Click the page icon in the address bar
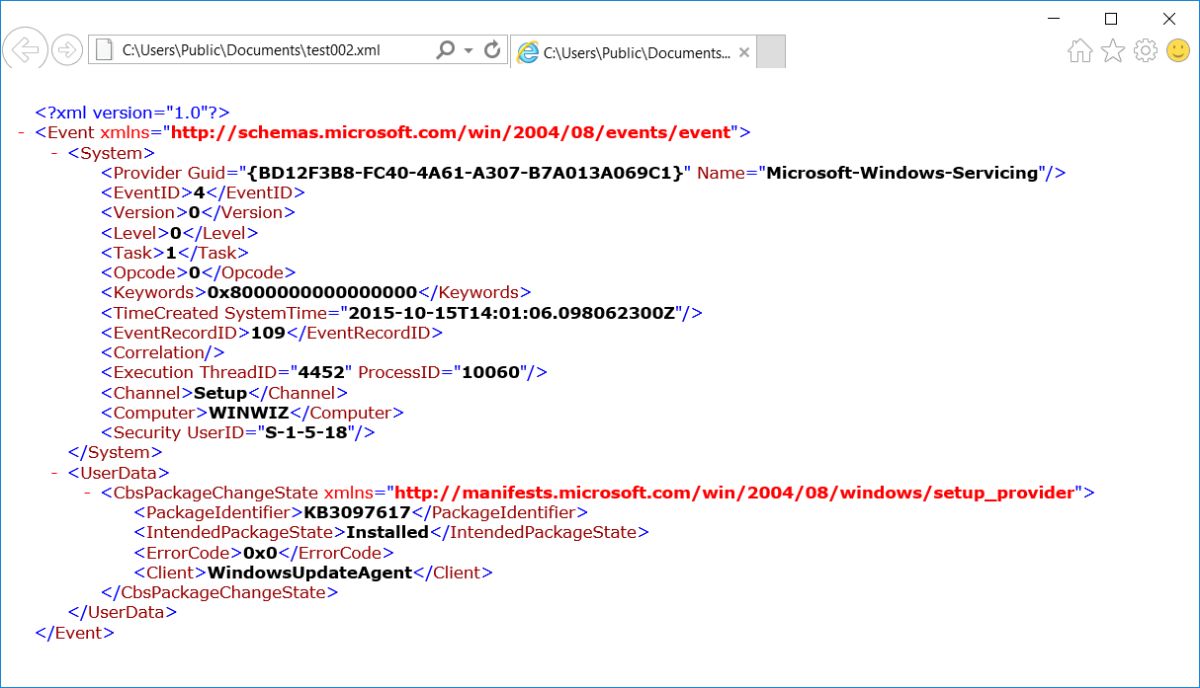 pyautogui.click(x=104, y=50)
